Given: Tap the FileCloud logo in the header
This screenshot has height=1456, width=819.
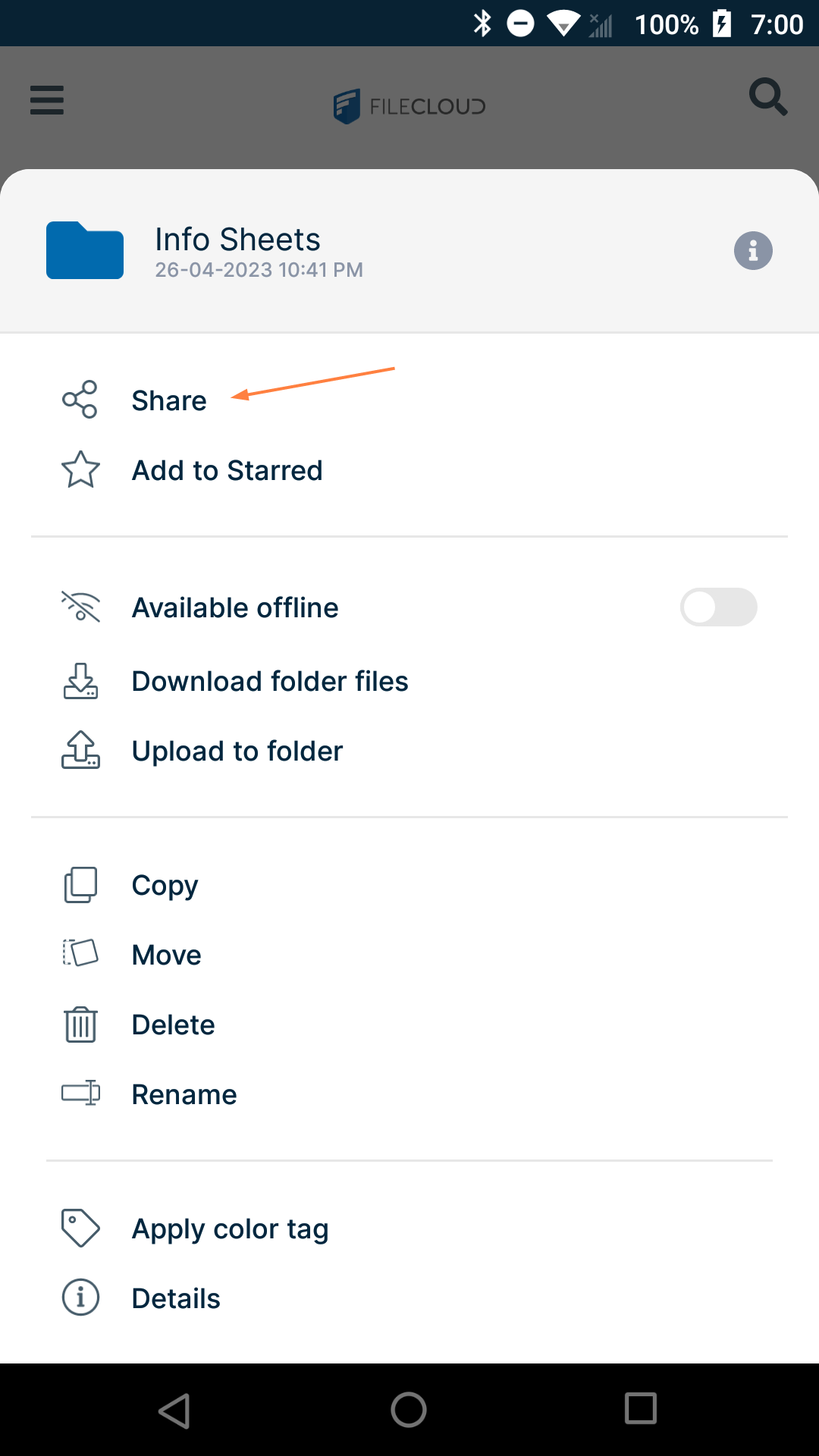Looking at the screenshot, I should pyautogui.click(x=409, y=106).
